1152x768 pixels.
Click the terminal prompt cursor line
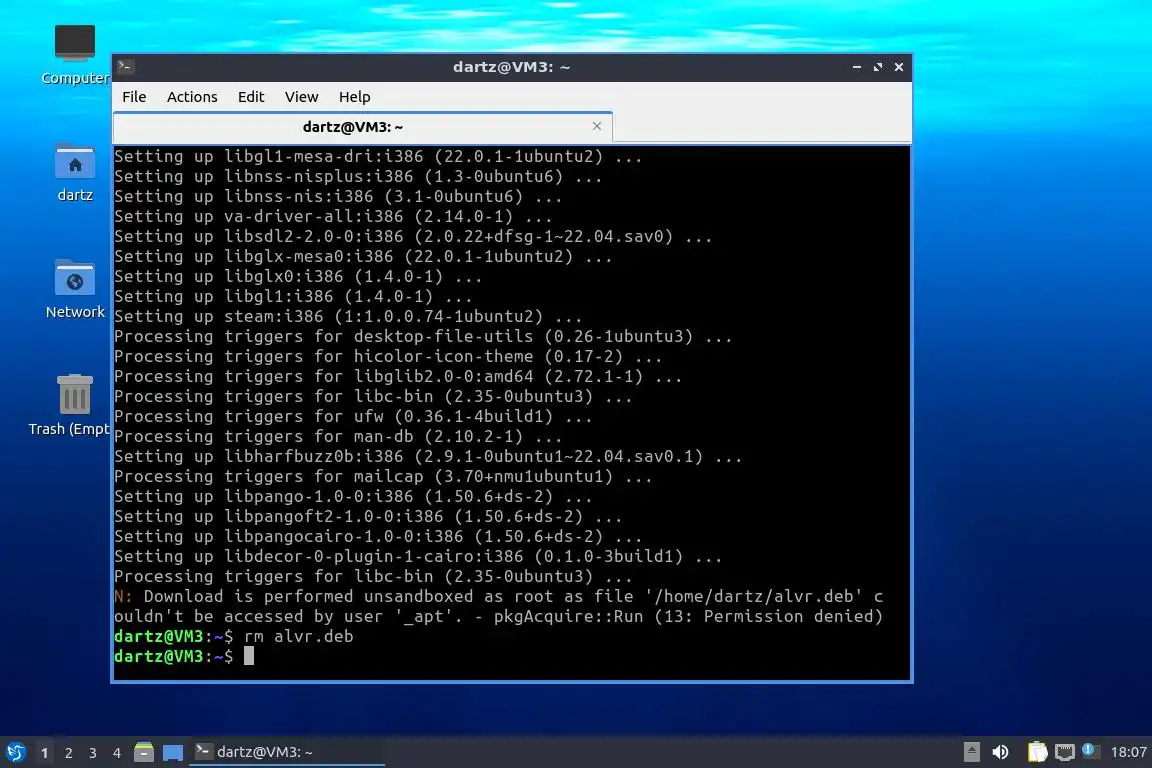click(x=184, y=656)
